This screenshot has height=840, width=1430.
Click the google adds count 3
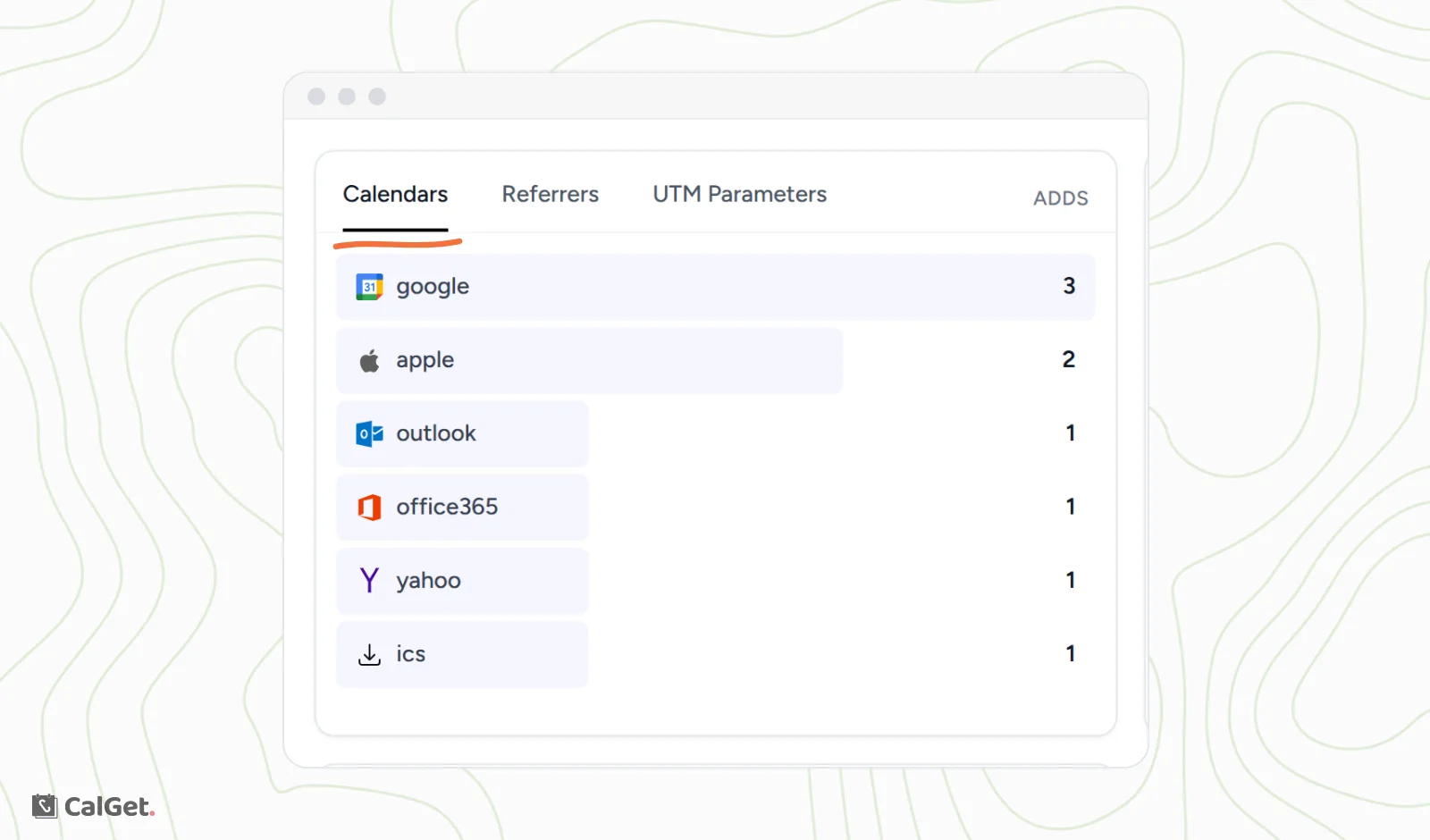(1069, 286)
